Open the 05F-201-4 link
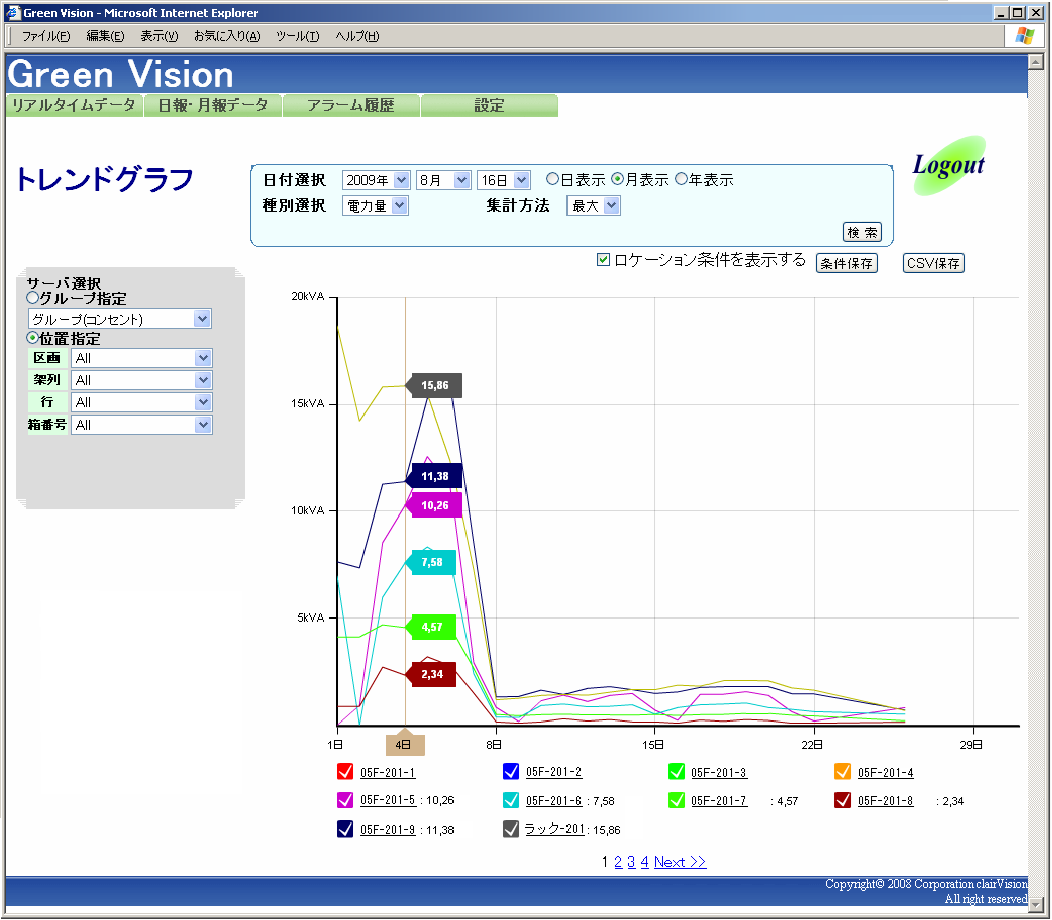Image resolution: width=1052 pixels, height=920 pixels. (x=886, y=772)
